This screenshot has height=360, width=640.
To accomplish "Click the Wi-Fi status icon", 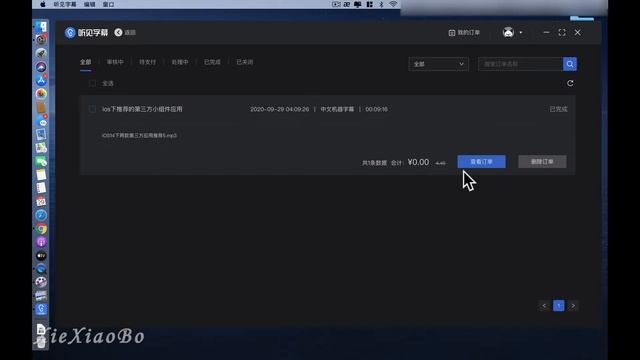I will coord(393,4).
